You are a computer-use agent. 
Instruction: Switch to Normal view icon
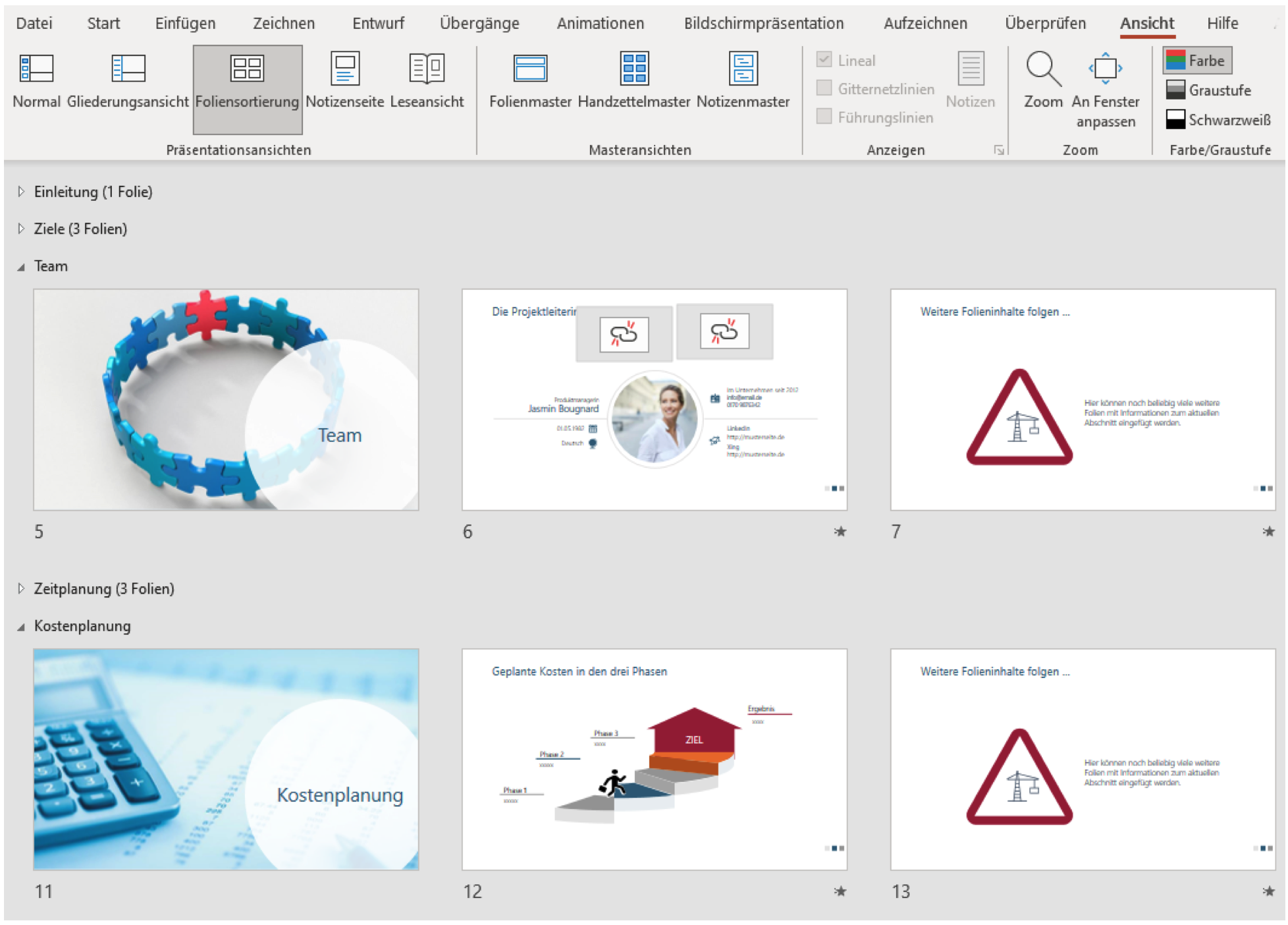[36, 69]
